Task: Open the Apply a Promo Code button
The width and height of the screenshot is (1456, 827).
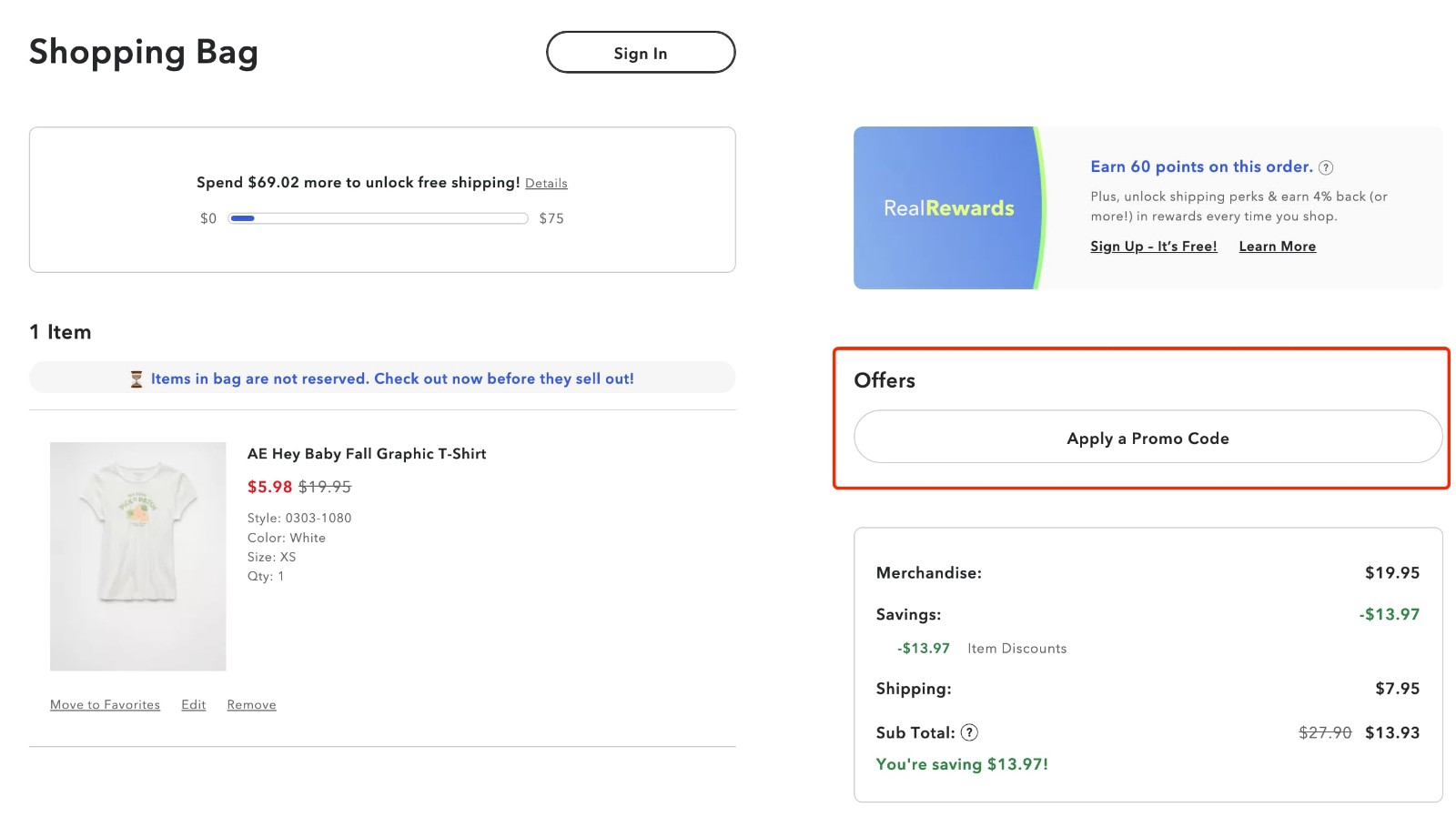Action: tap(1148, 438)
